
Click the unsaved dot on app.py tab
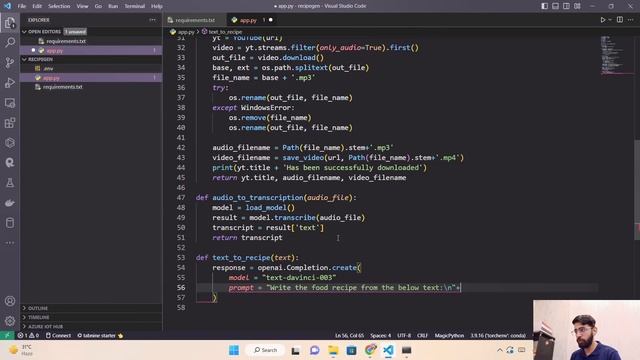[x=271, y=20]
